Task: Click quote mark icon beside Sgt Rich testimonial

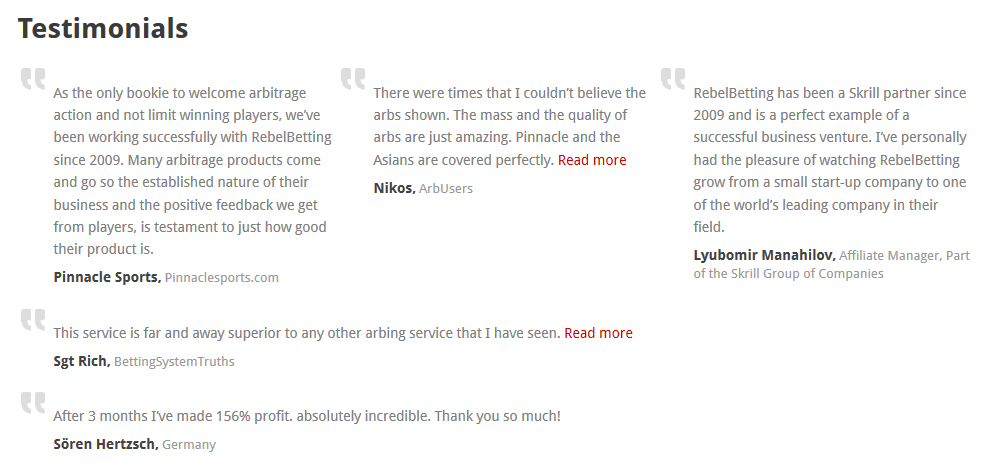Action: coord(33,319)
